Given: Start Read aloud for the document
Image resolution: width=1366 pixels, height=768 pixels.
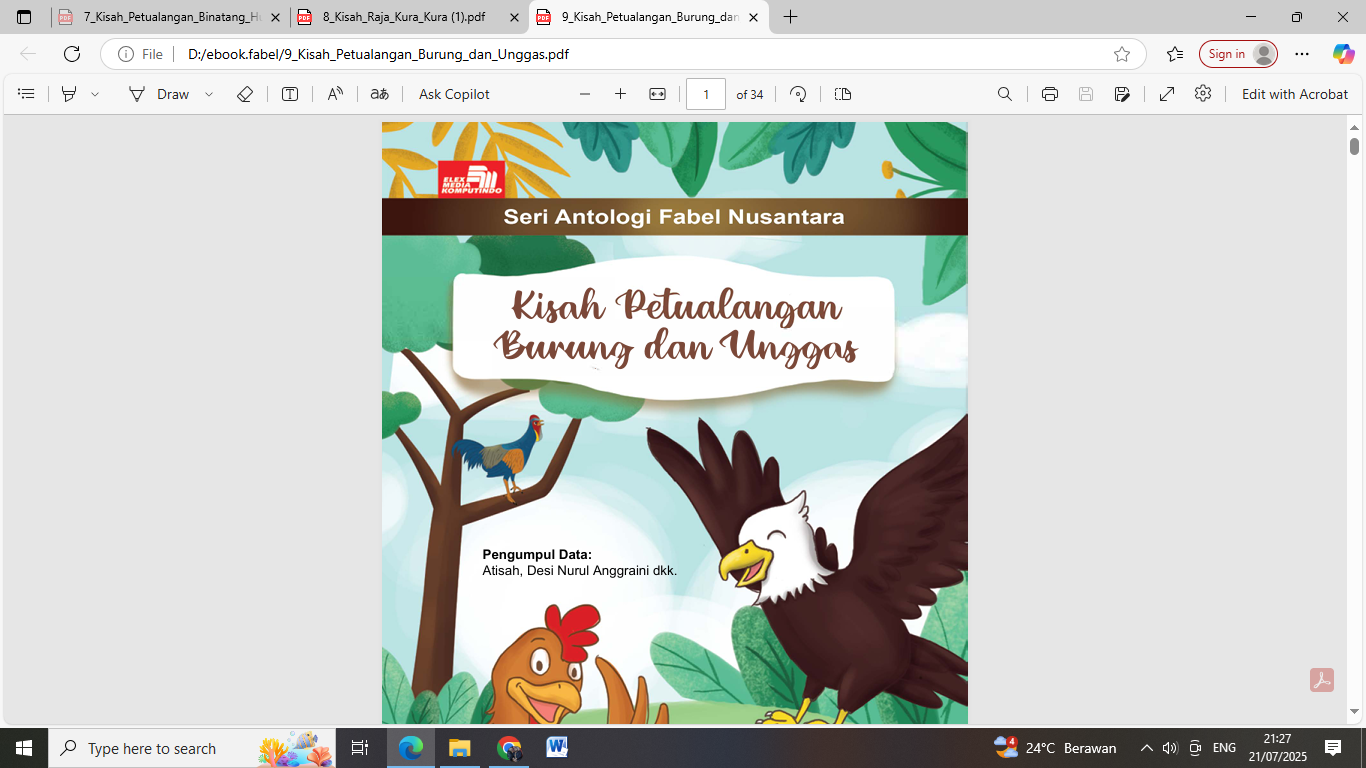Looking at the screenshot, I should coord(334,93).
